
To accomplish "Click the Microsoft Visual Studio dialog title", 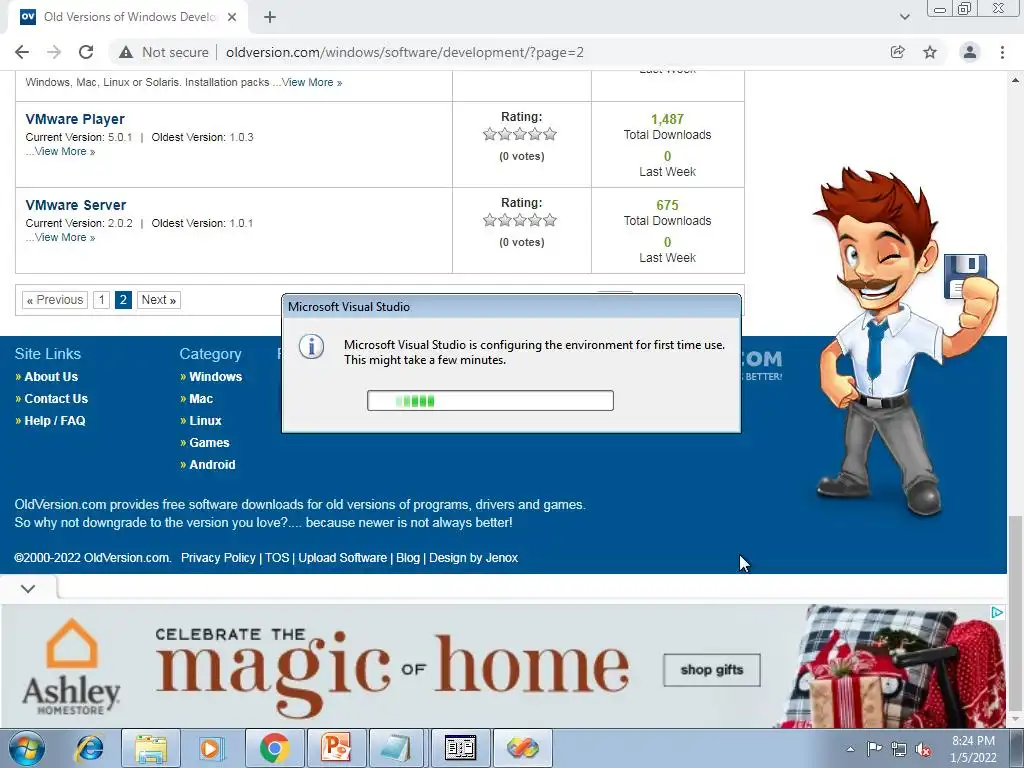I will point(349,307).
